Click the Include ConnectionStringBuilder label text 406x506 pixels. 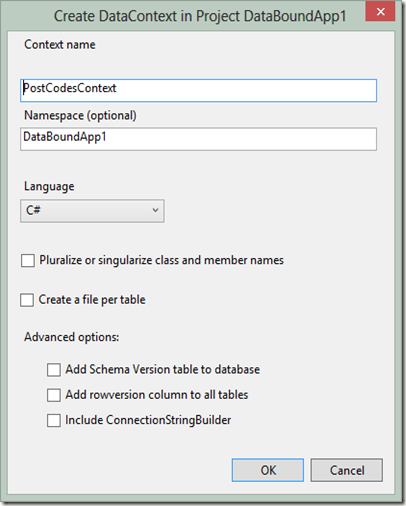(148, 420)
